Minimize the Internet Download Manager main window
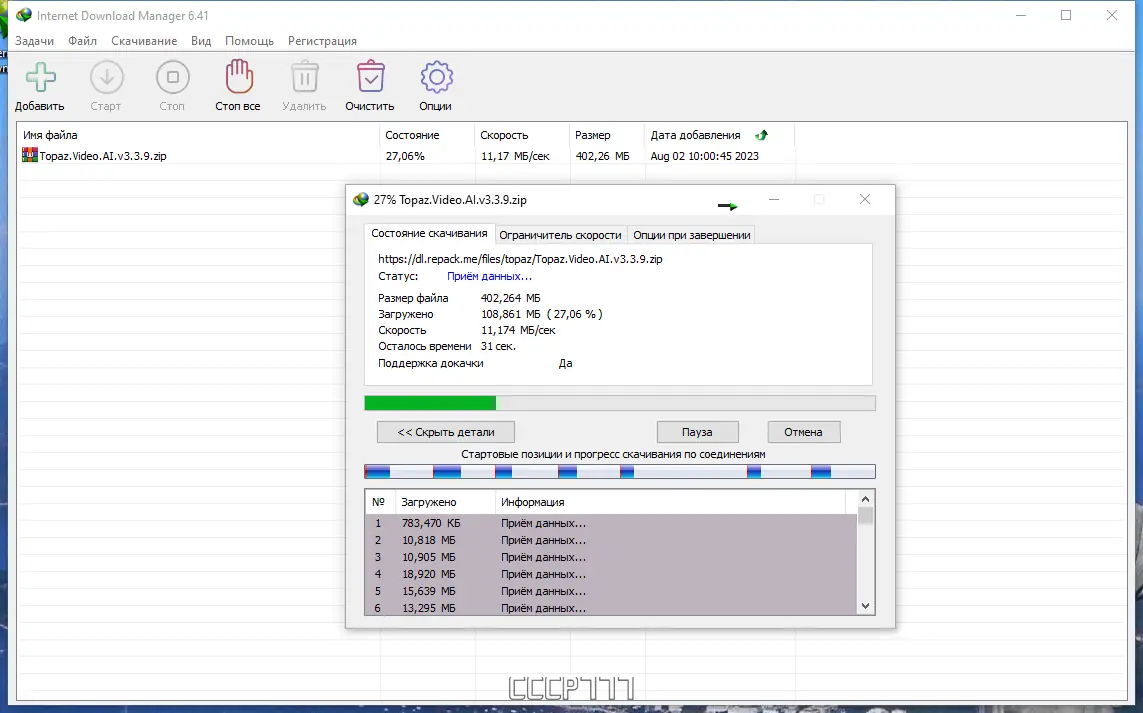1143x713 pixels. point(1021,15)
